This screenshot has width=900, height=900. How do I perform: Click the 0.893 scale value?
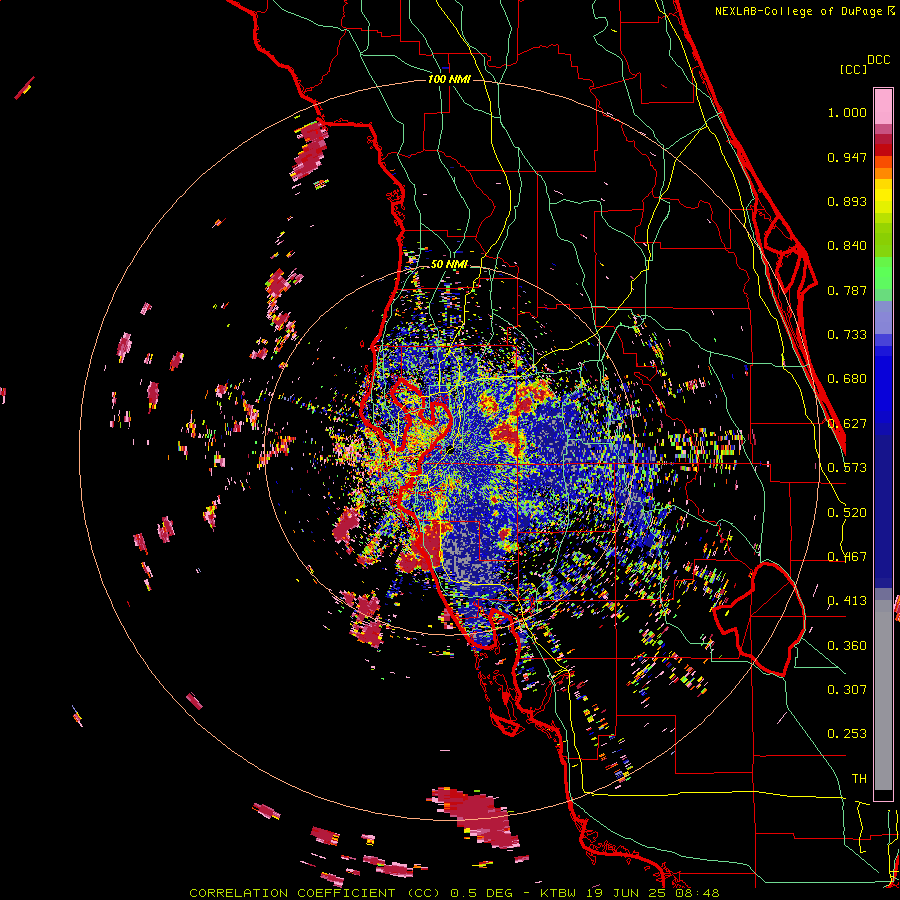tap(847, 201)
